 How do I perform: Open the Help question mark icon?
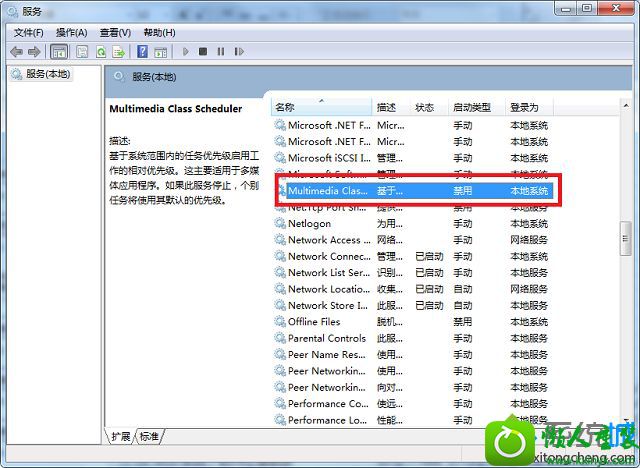pyautogui.click(x=142, y=52)
